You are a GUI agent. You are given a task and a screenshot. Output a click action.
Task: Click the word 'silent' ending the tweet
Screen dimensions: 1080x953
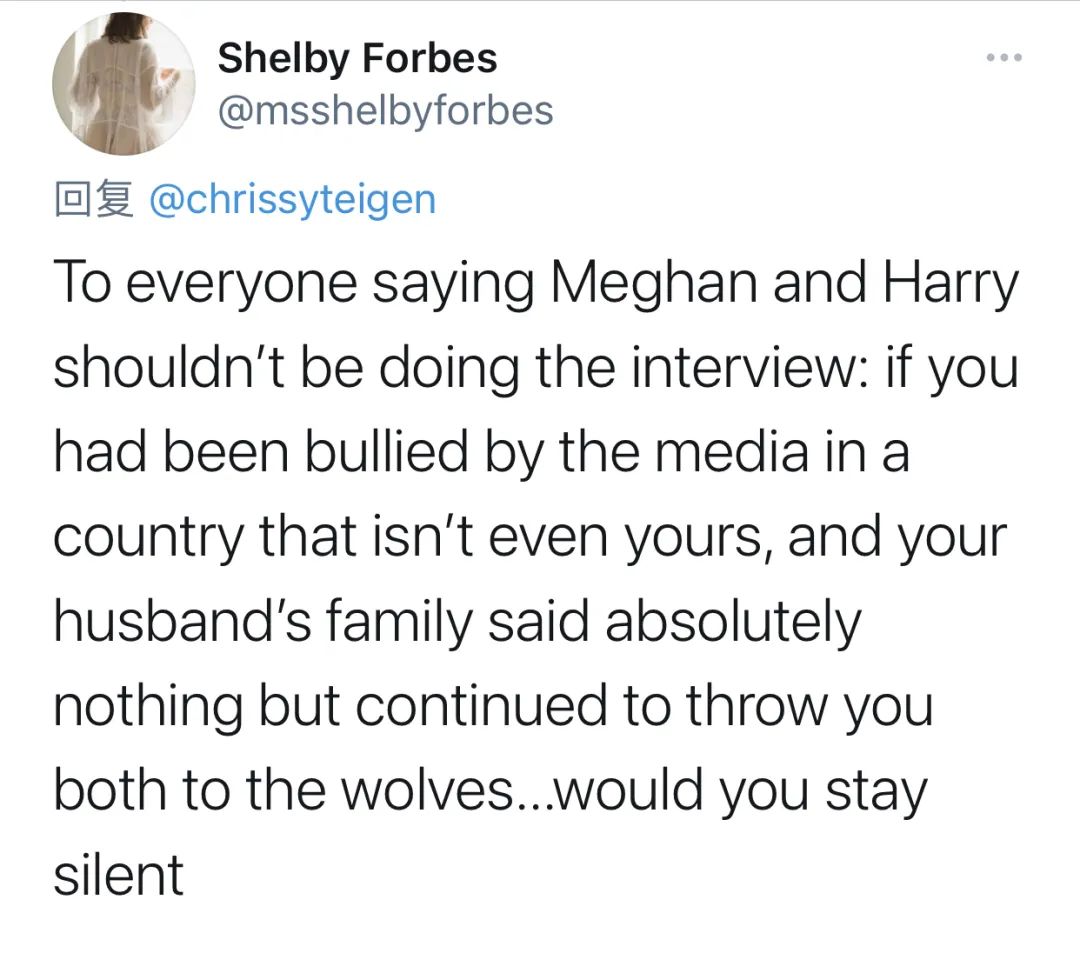click(x=118, y=875)
